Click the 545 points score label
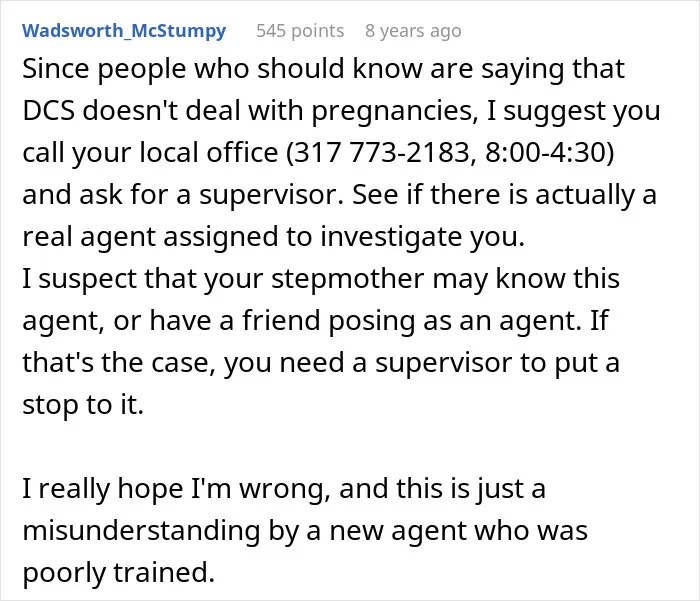This screenshot has width=700, height=601. (300, 31)
